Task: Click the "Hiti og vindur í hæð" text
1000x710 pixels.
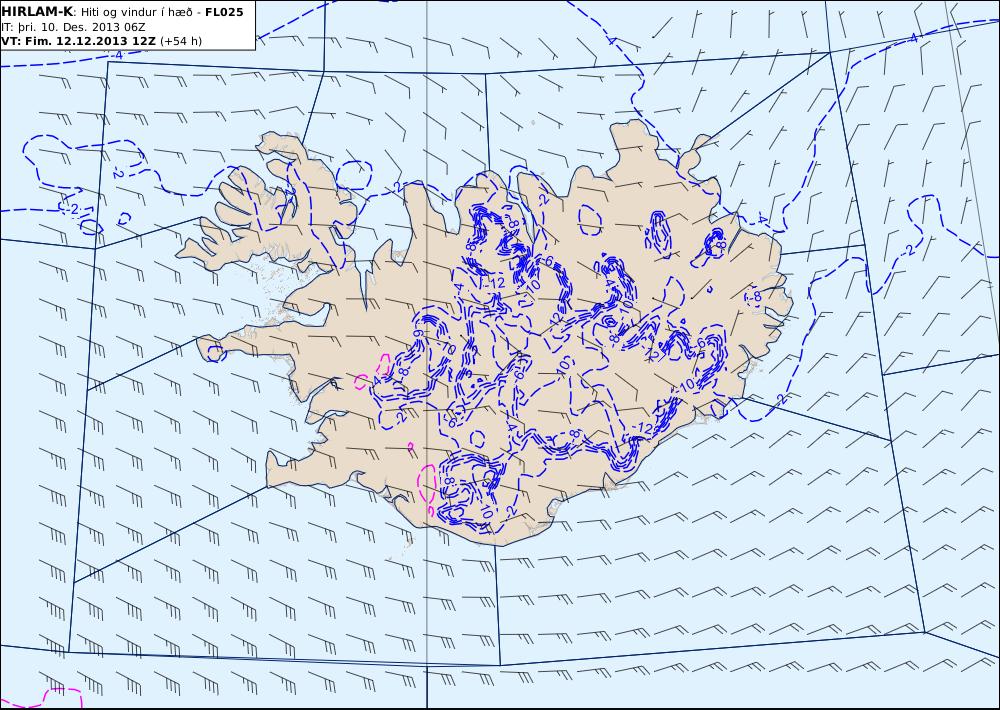Action: click(137, 13)
